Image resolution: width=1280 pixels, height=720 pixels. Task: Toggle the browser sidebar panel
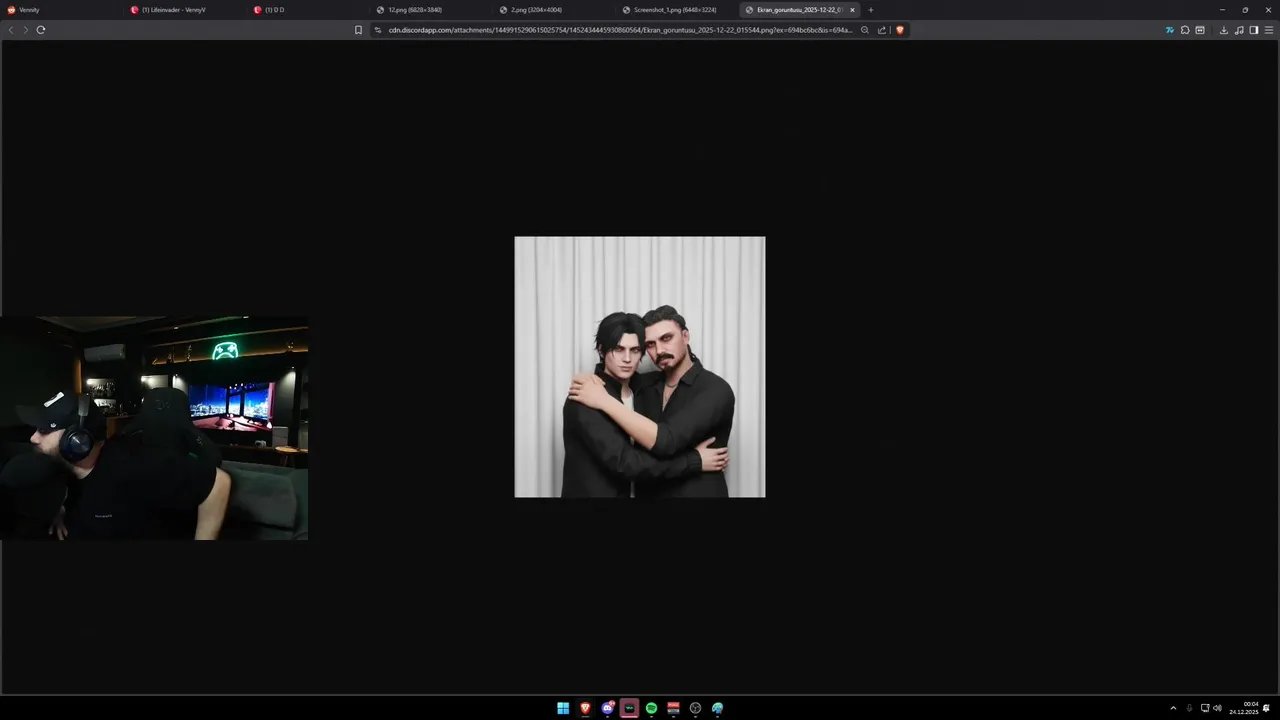tap(1254, 30)
